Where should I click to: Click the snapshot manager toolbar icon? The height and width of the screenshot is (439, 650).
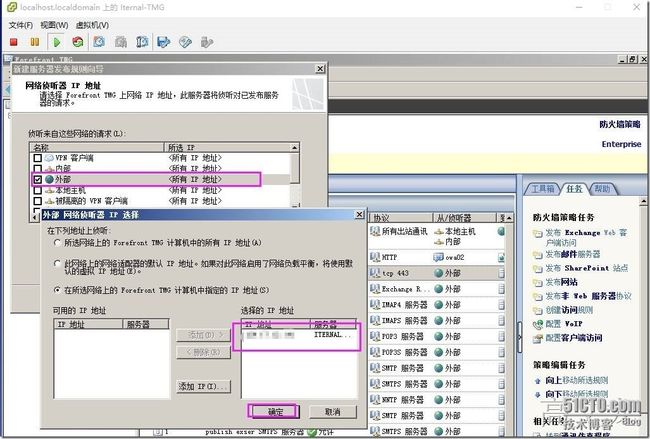coord(142,42)
